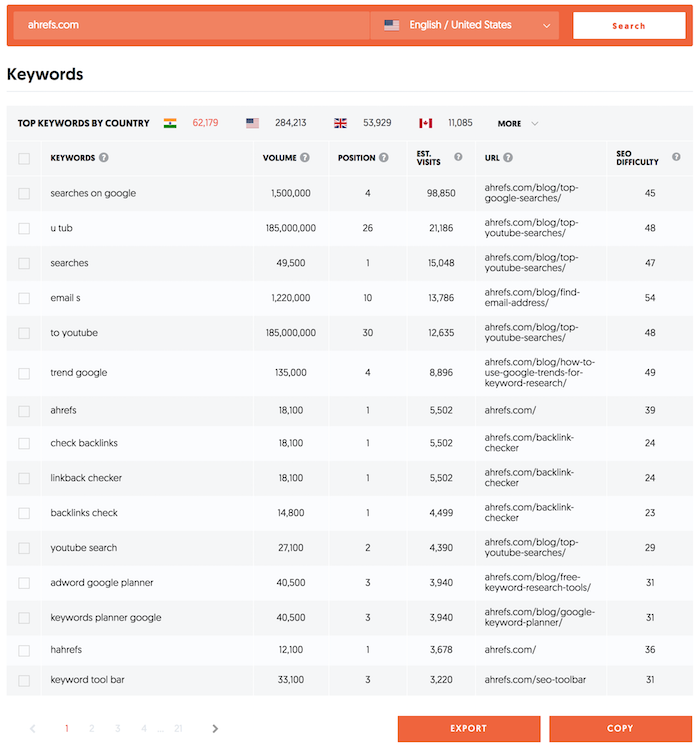
Task: Click the help icon next to KEYWORDS header
Action: click(103, 157)
